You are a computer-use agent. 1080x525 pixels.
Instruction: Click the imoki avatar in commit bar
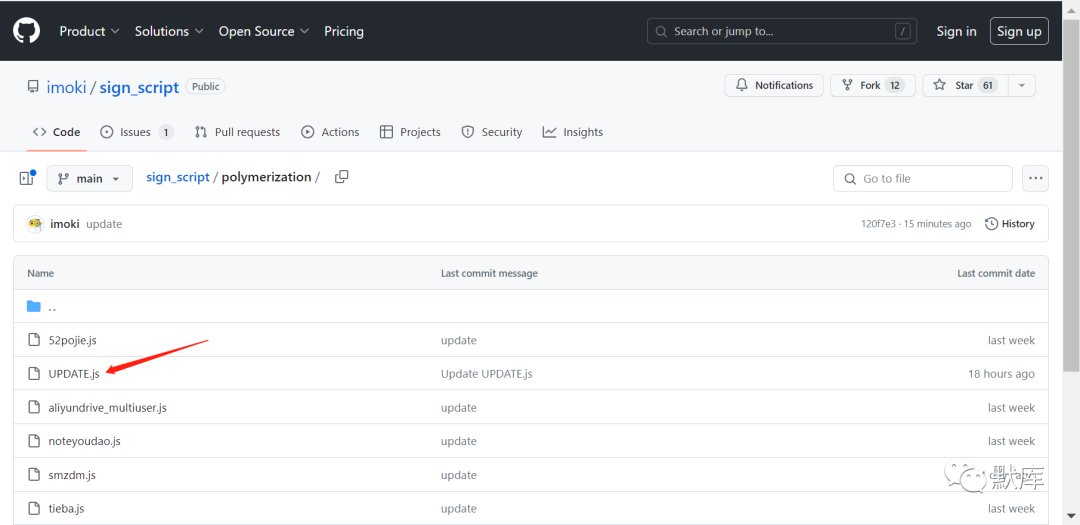tap(35, 224)
